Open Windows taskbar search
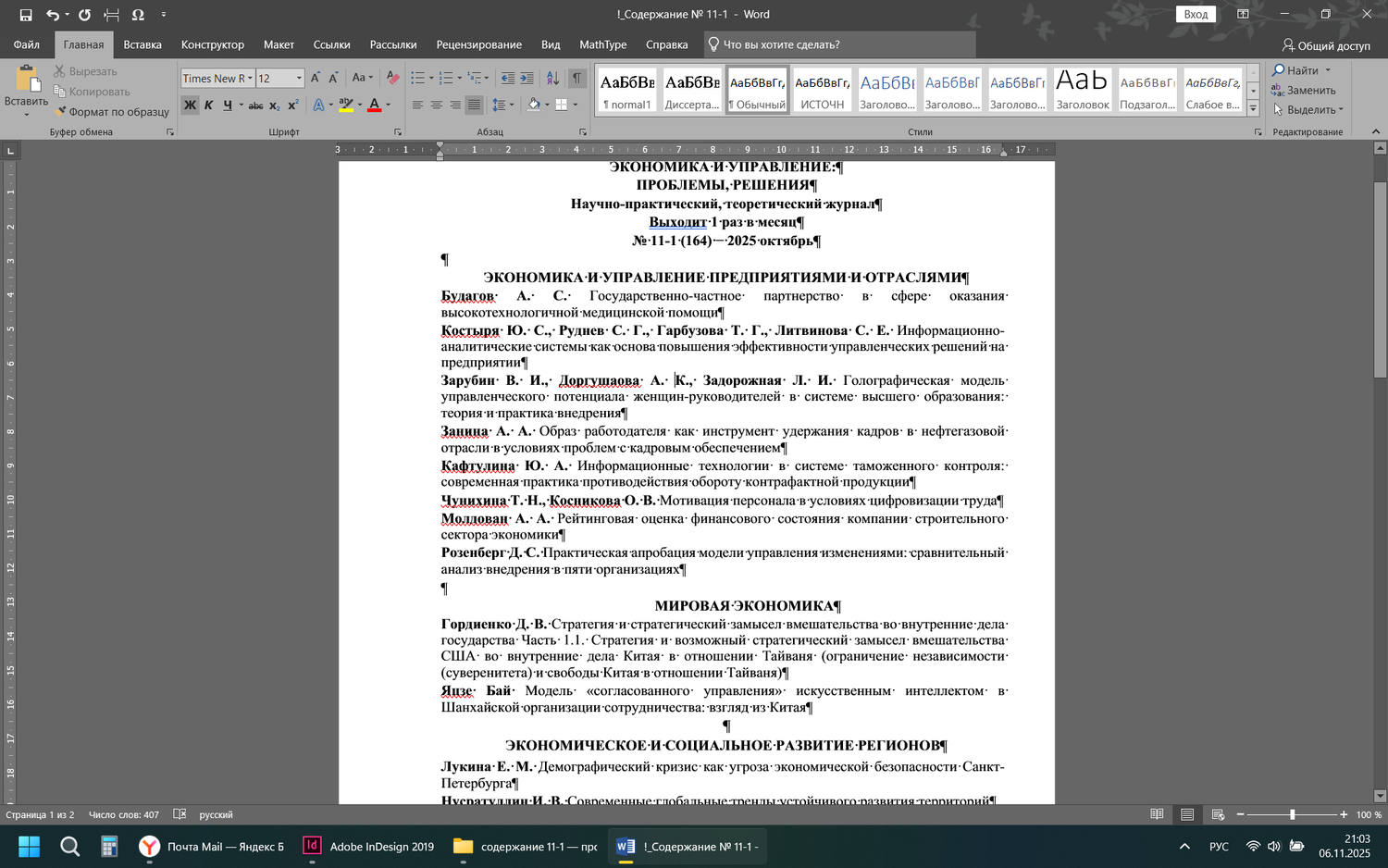The height and width of the screenshot is (868, 1388). [69, 847]
